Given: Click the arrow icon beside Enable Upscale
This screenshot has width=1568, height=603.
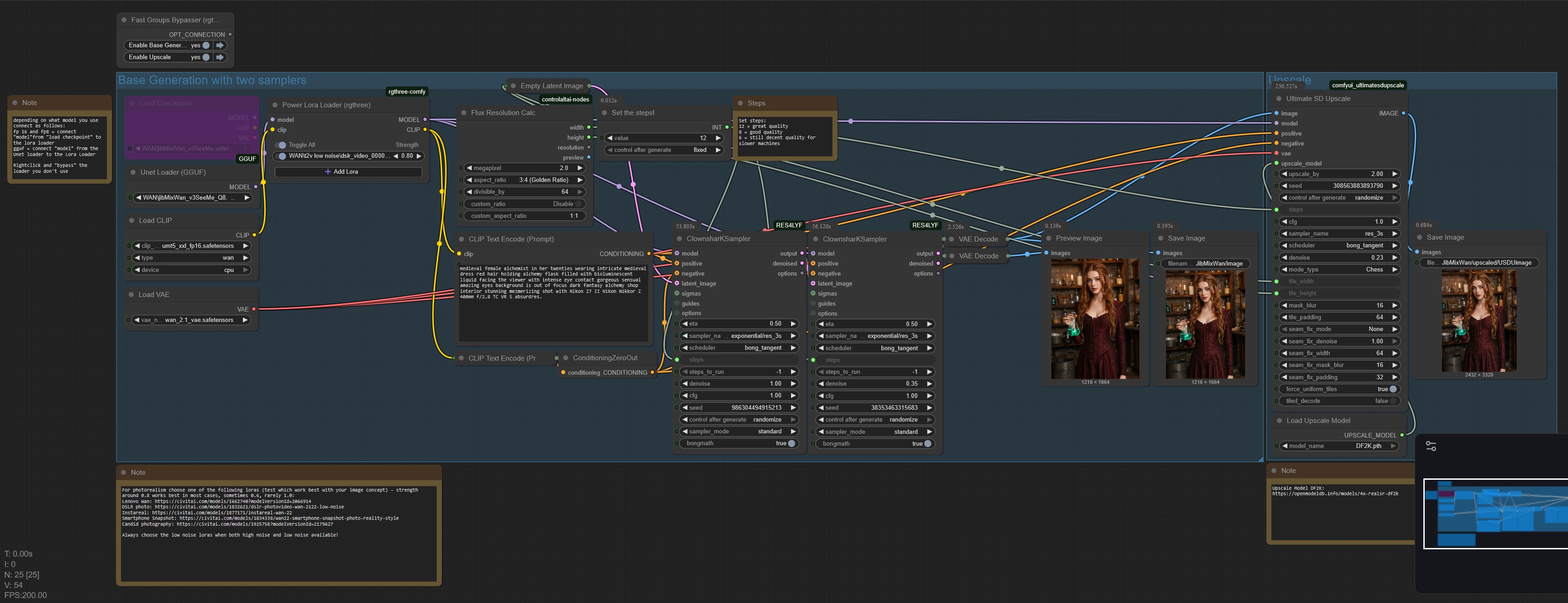Looking at the screenshot, I should [x=220, y=57].
